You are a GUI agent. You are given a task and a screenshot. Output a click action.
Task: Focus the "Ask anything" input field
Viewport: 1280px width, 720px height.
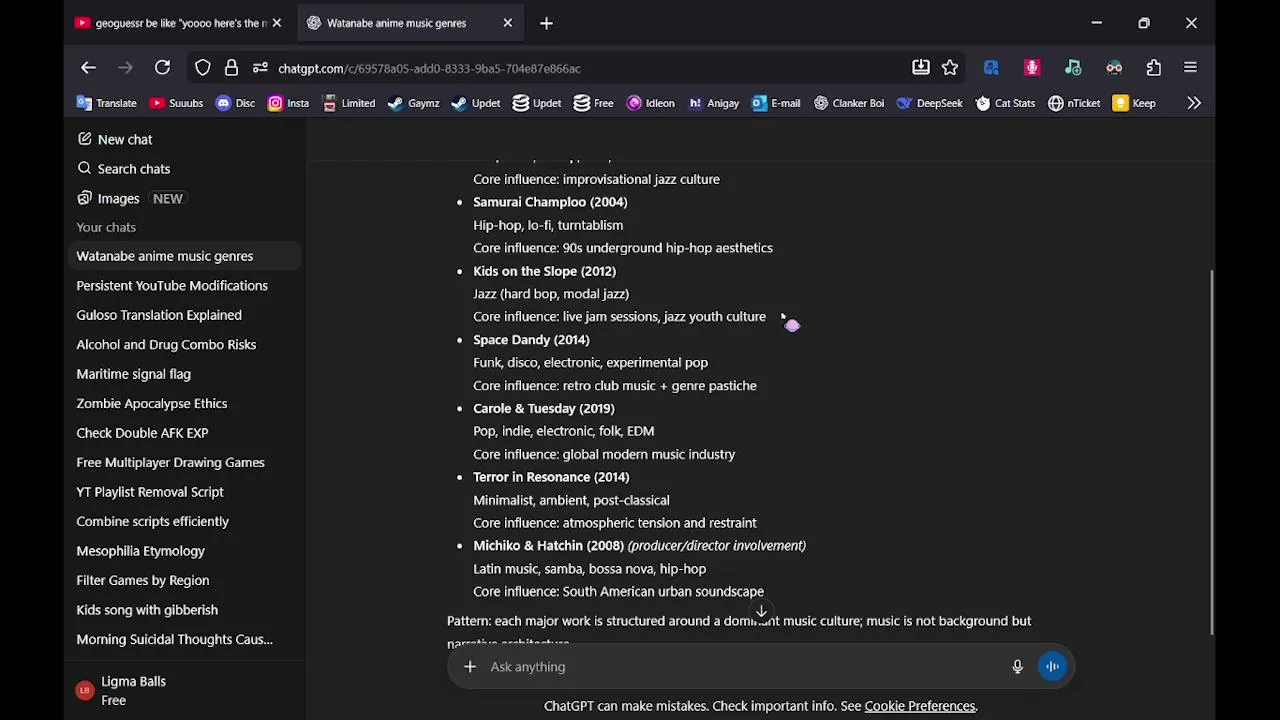[740, 667]
